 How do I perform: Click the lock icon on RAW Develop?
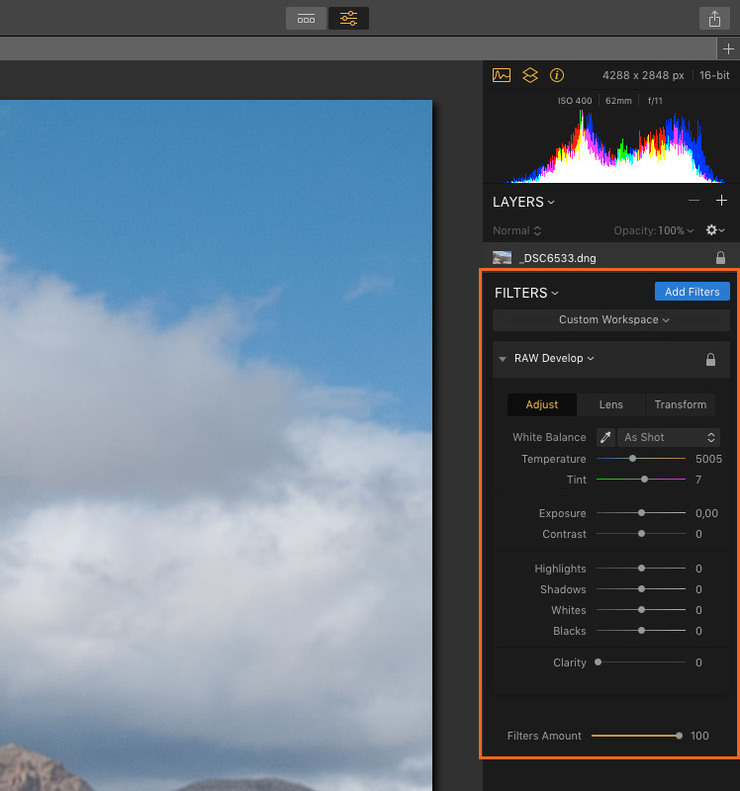coord(711,359)
